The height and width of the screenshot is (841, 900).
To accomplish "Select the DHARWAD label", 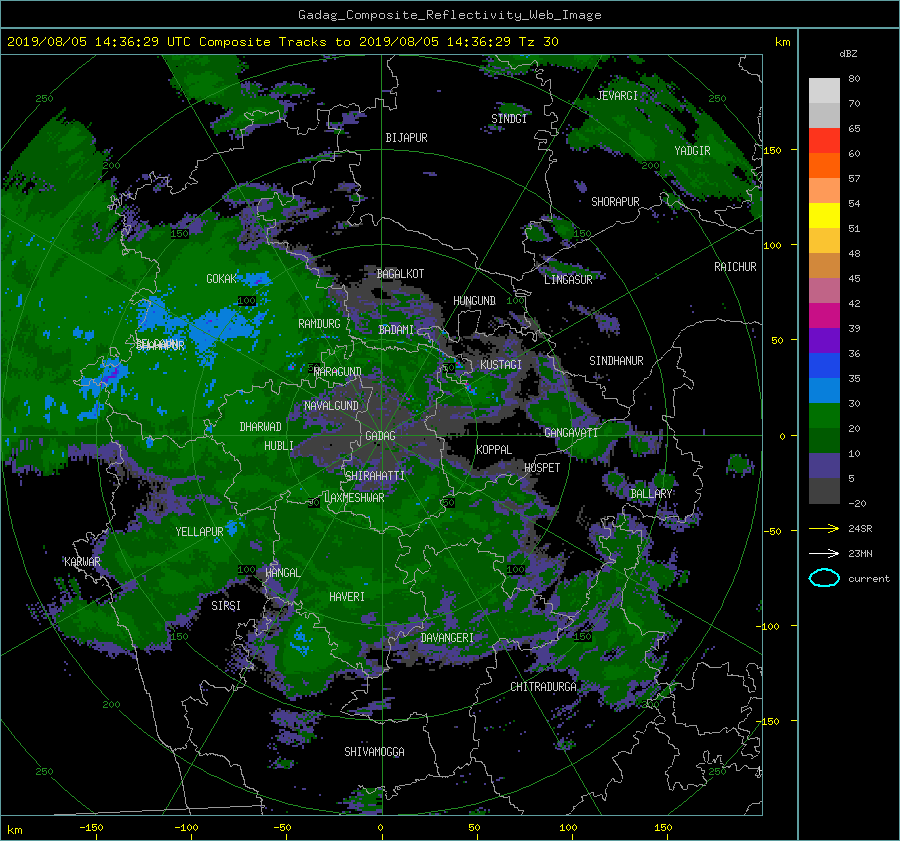I will [x=261, y=427].
